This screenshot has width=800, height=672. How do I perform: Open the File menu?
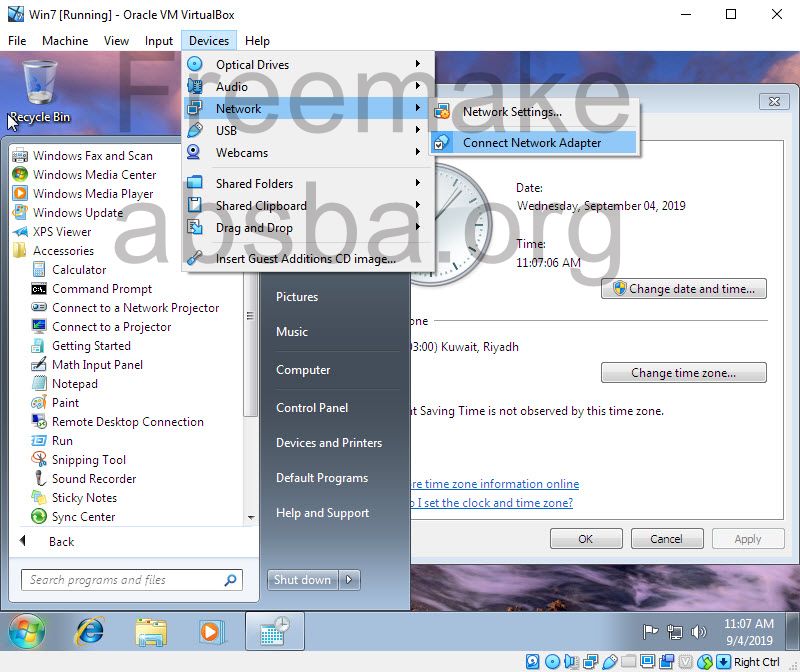(x=17, y=41)
